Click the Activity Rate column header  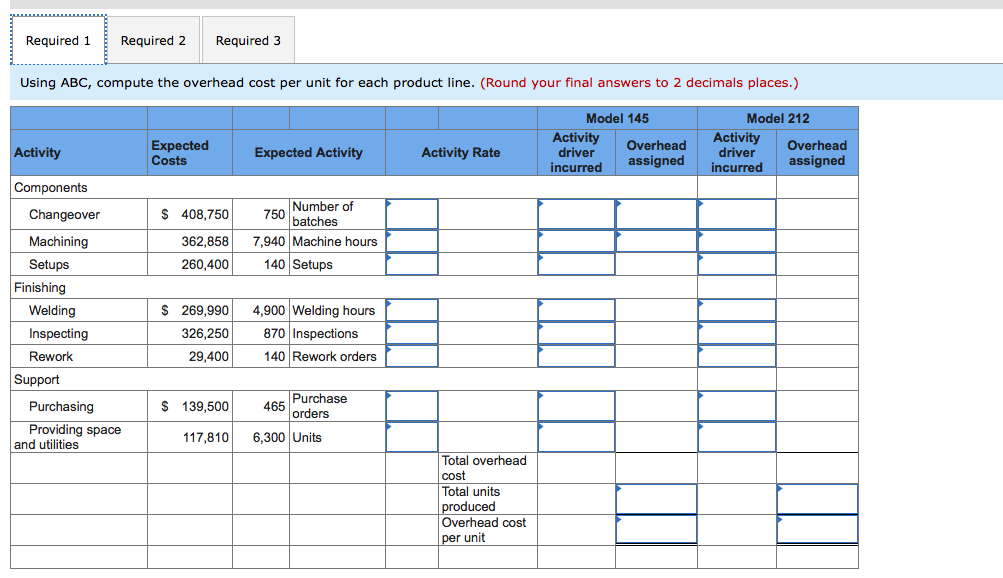point(461,152)
